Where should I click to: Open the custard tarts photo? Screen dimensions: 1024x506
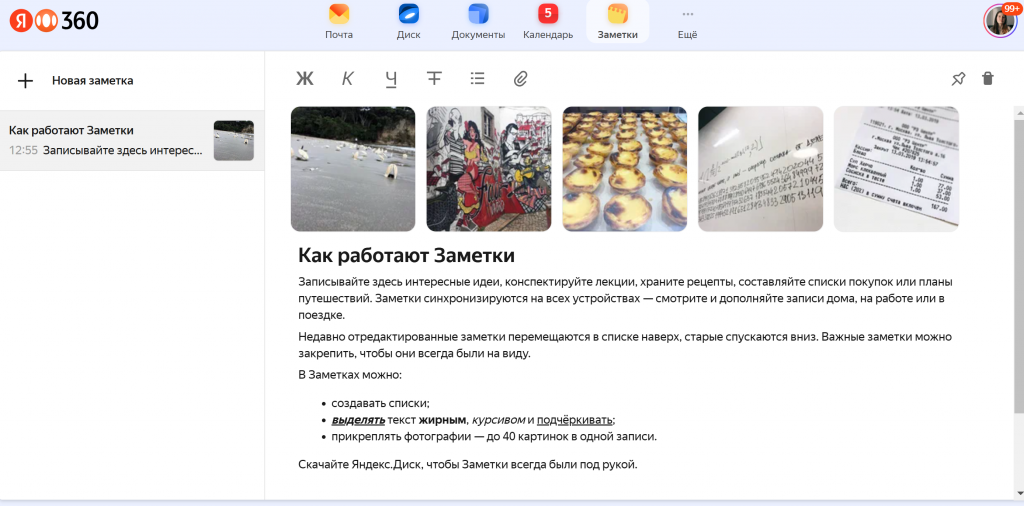tap(625, 169)
